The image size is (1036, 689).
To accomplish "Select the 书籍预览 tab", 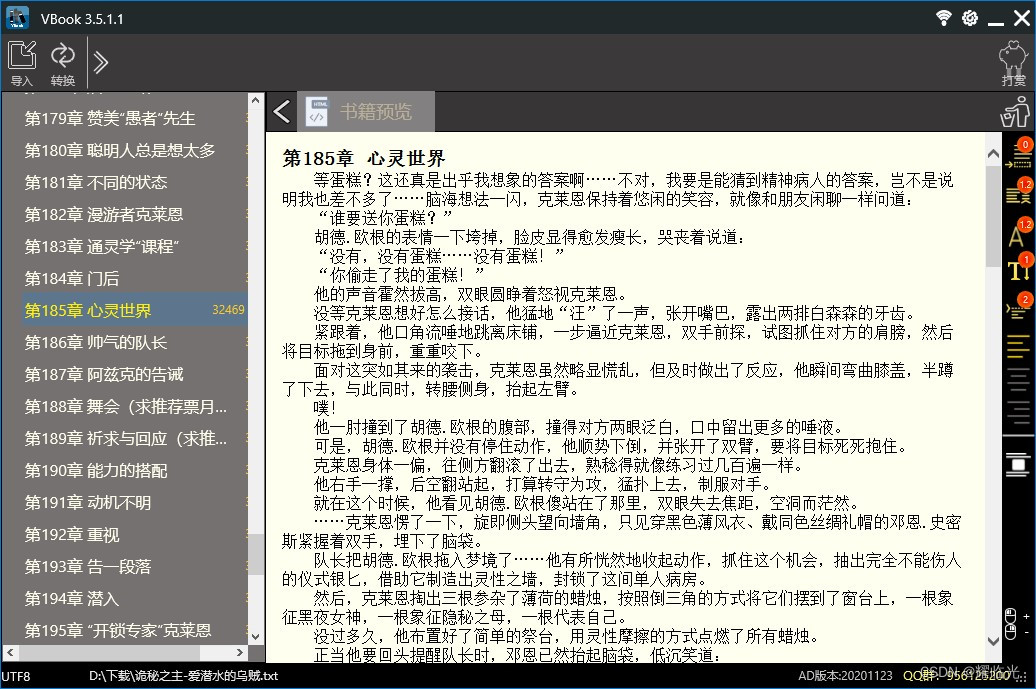I will click(x=366, y=111).
